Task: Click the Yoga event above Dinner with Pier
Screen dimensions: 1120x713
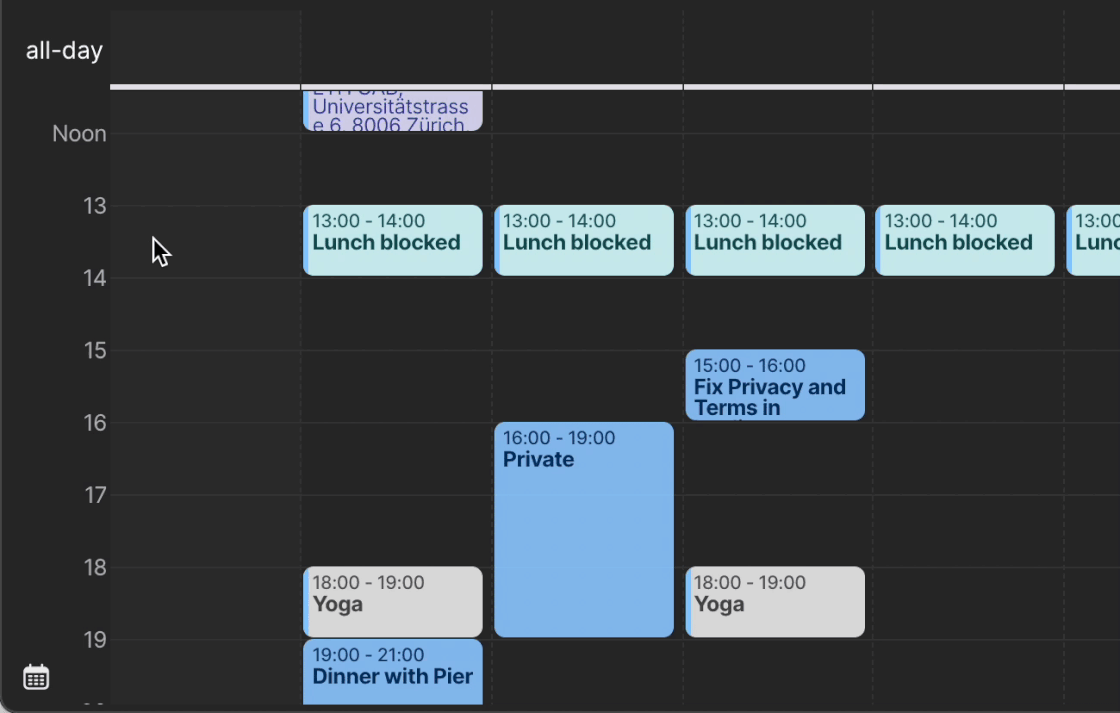Action: click(393, 602)
